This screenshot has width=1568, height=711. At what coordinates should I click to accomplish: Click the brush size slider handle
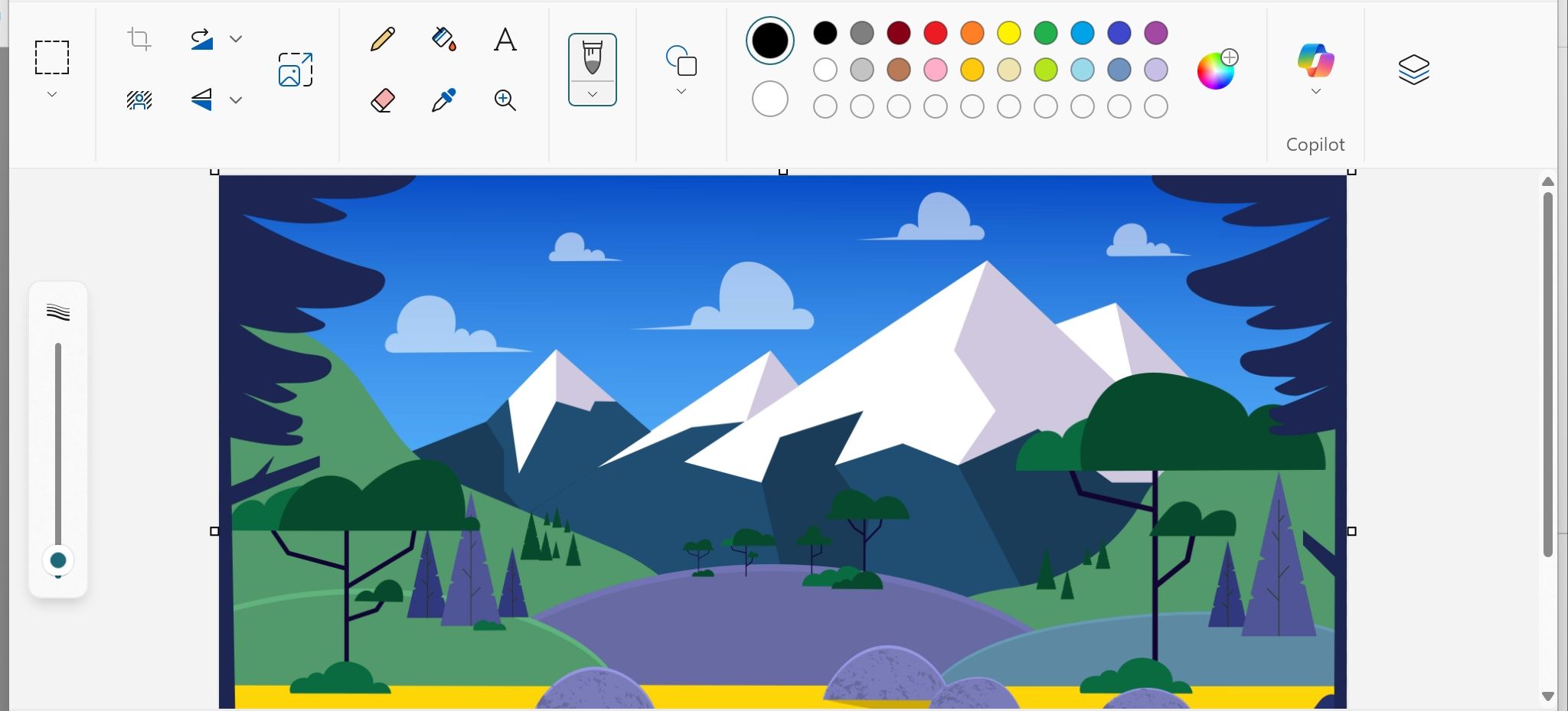[x=58, y=561]
